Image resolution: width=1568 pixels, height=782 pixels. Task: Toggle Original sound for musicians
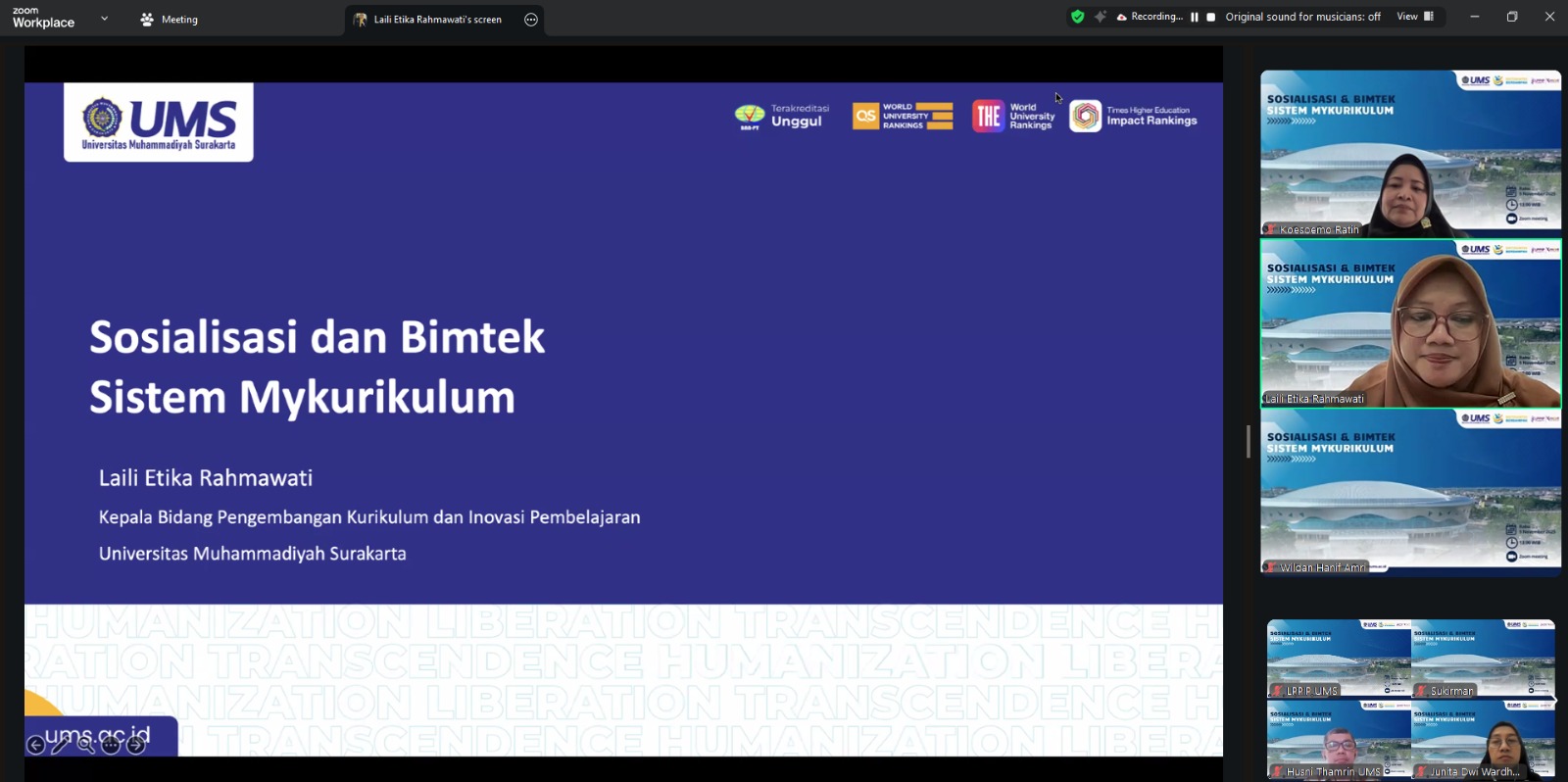pos(1302,17)
